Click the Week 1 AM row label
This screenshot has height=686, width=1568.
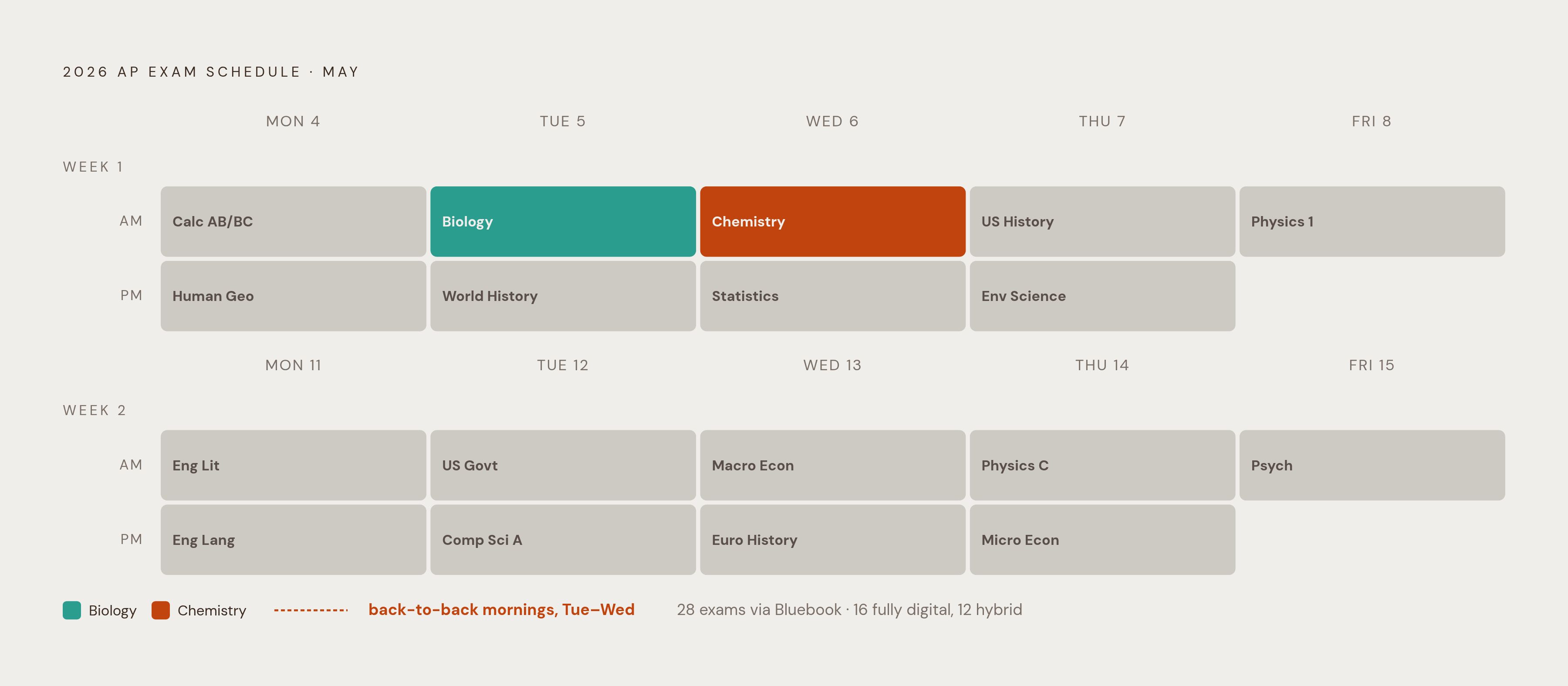131,221
